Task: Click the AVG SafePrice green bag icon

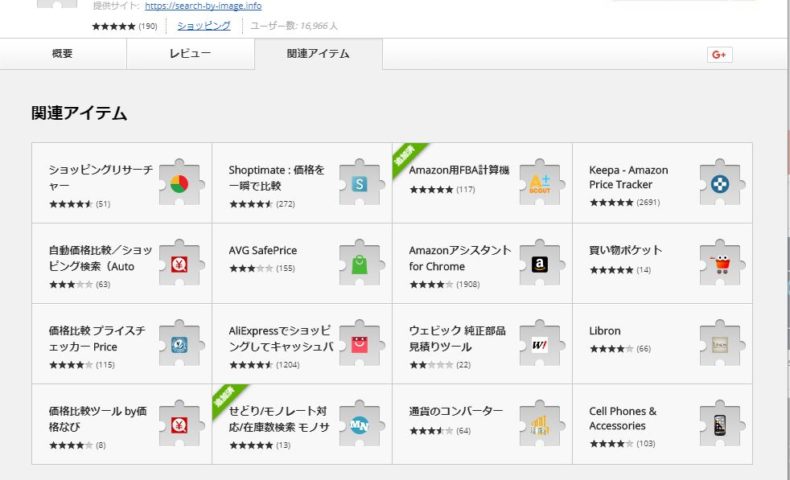Action: pyautogui.click(x=359, y=264)
